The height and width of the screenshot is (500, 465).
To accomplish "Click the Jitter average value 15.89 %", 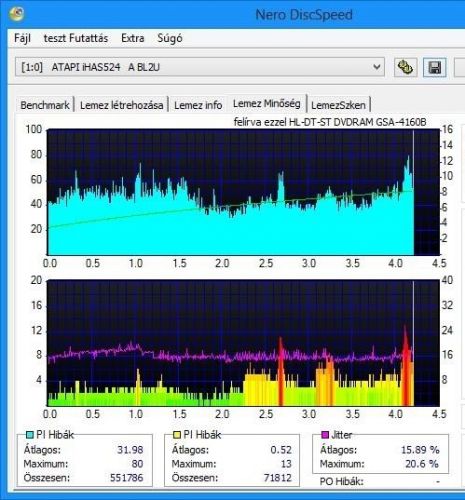I will (420, 450).
